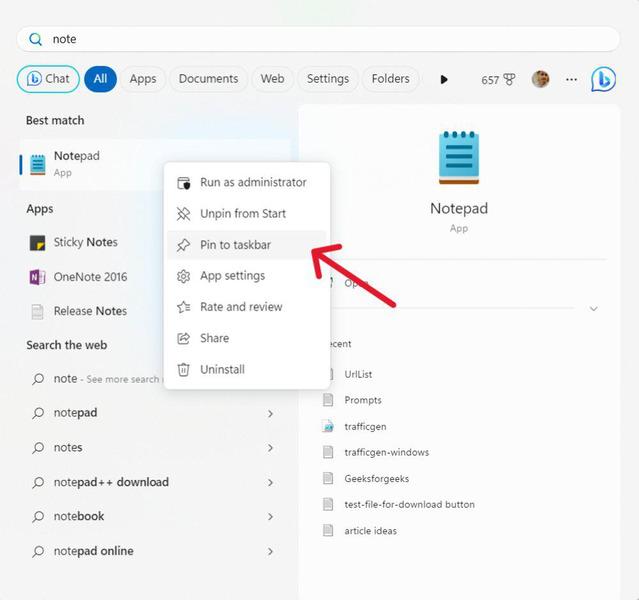
Task: Click the Release Notes document icon
Action: (37, 311)
